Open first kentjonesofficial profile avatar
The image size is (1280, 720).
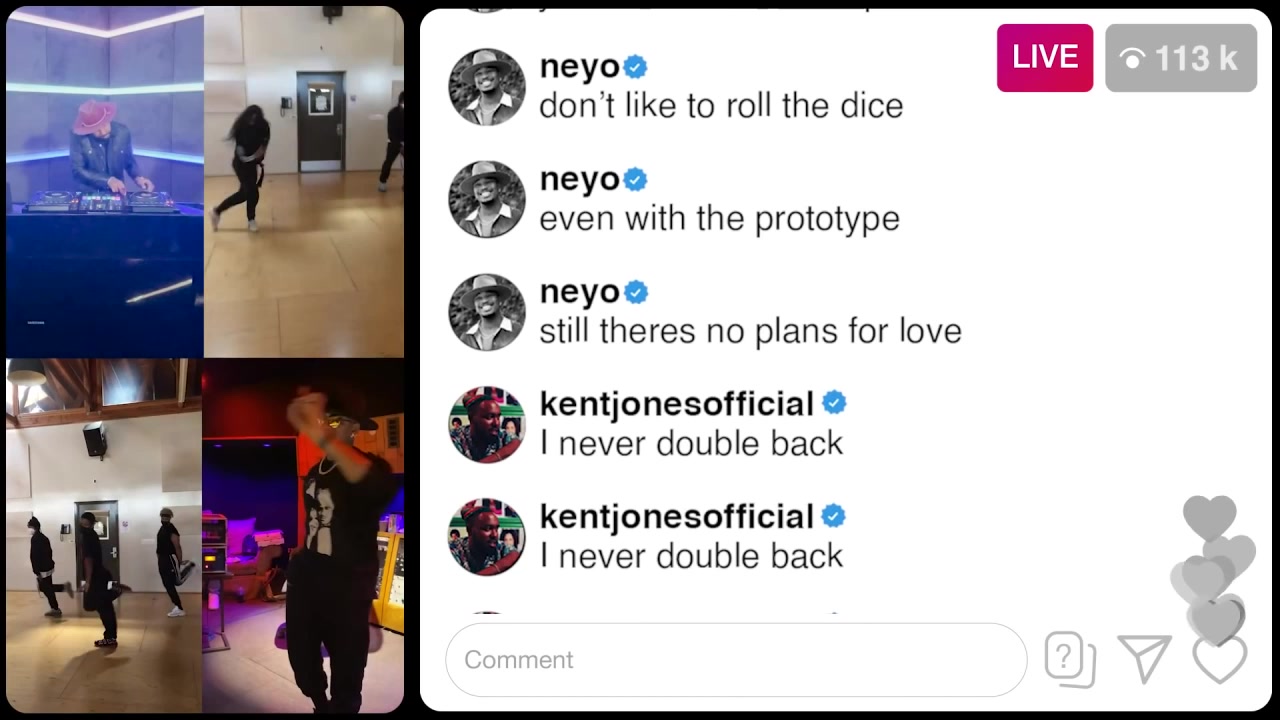coord(487,425)
